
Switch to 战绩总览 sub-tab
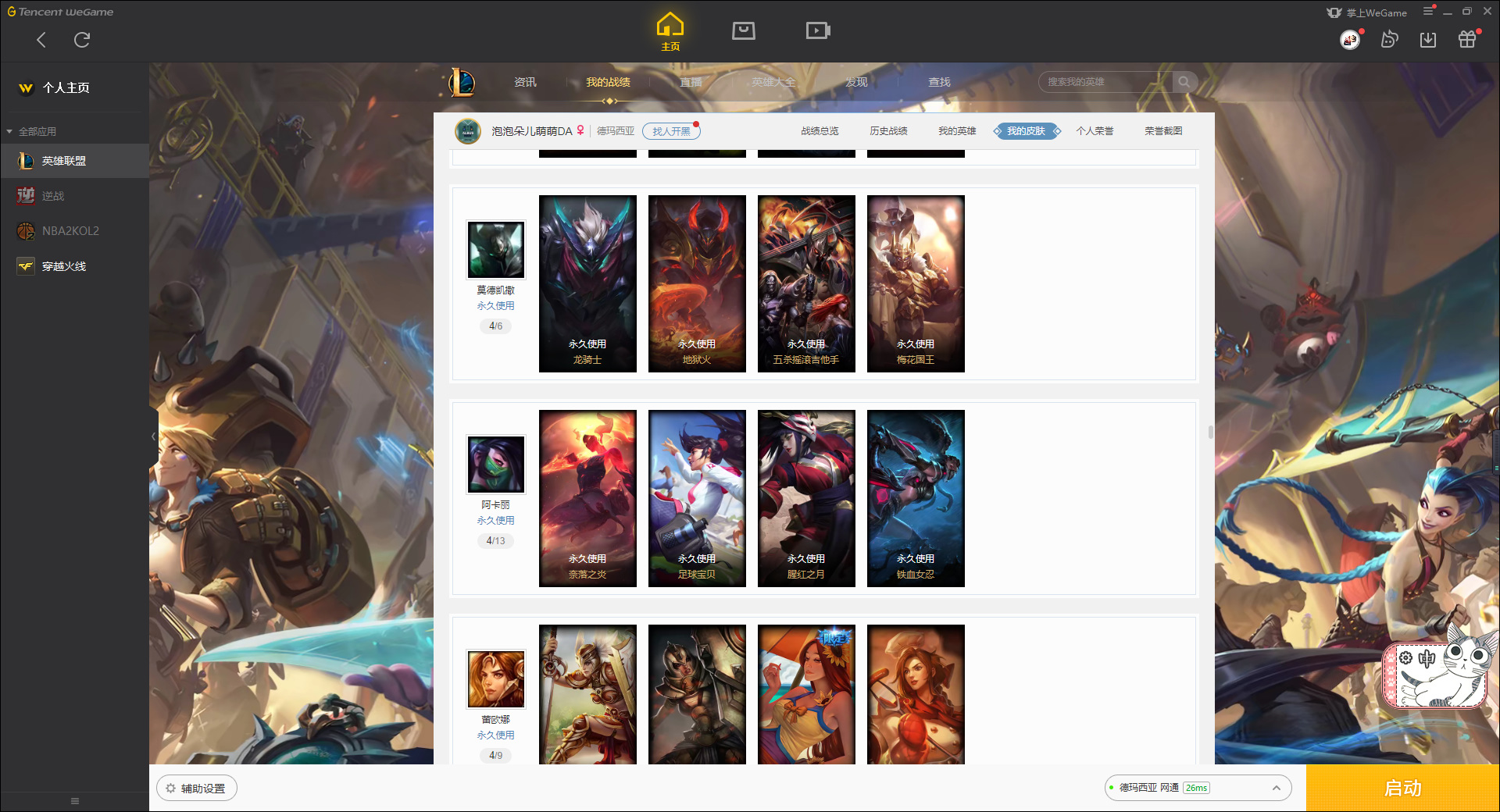tap(820, 131)
